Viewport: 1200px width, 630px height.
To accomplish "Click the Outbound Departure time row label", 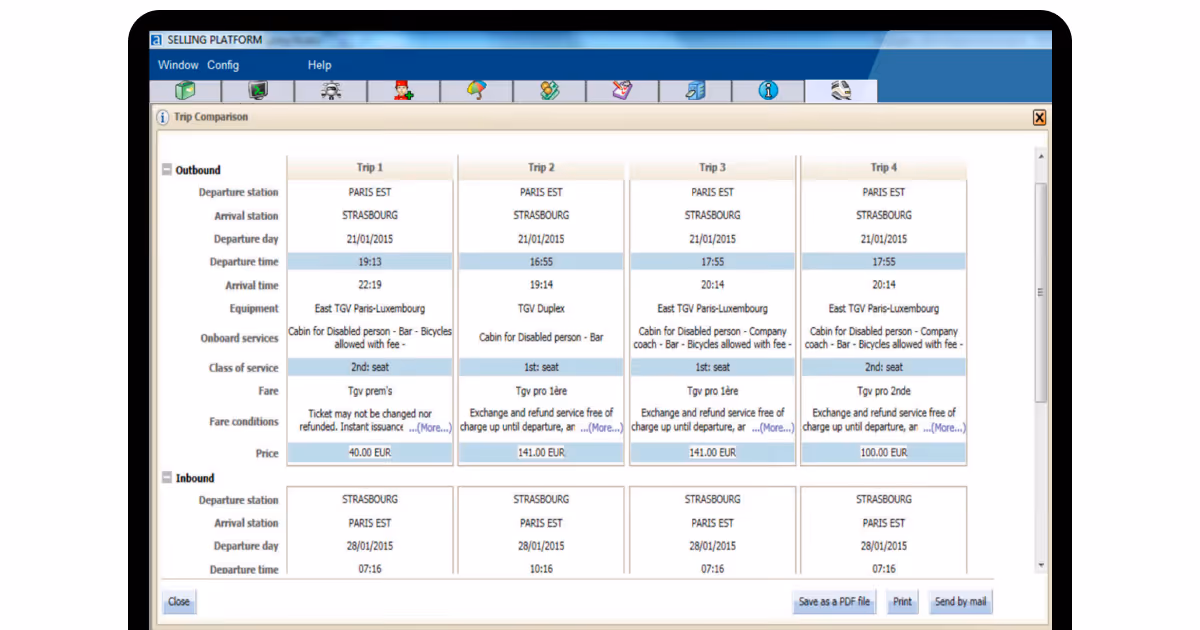I will coord(244,262).
